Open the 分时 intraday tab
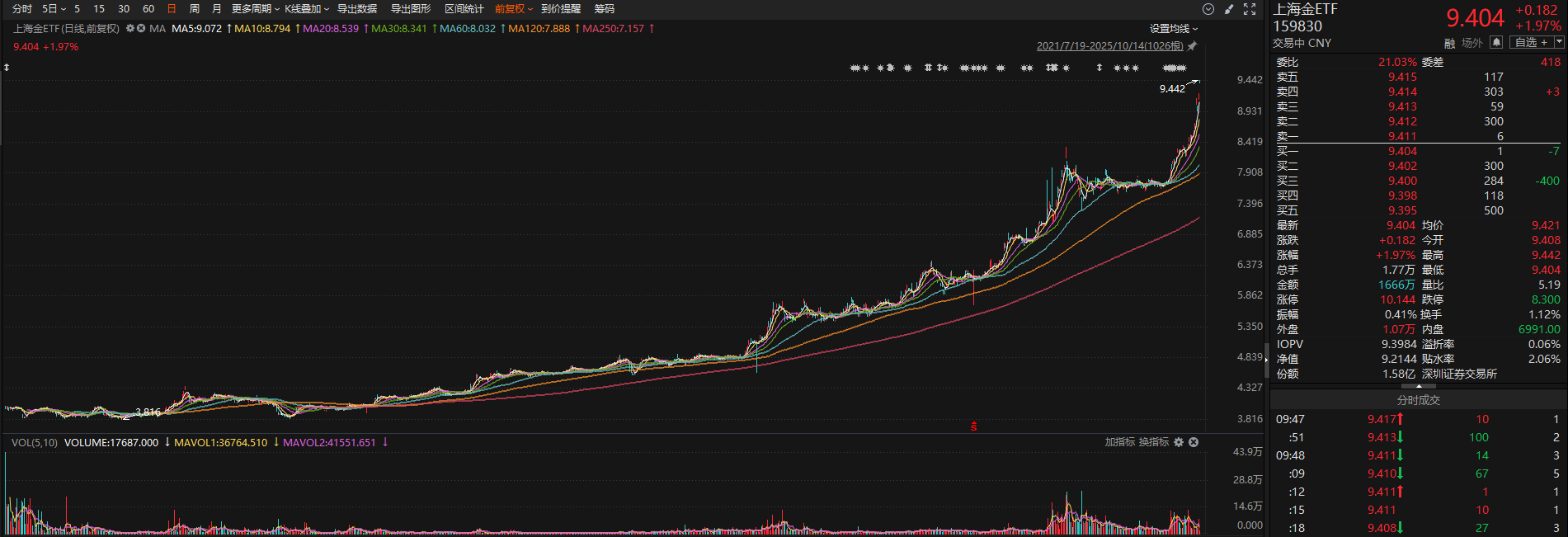 click(22, 9)
